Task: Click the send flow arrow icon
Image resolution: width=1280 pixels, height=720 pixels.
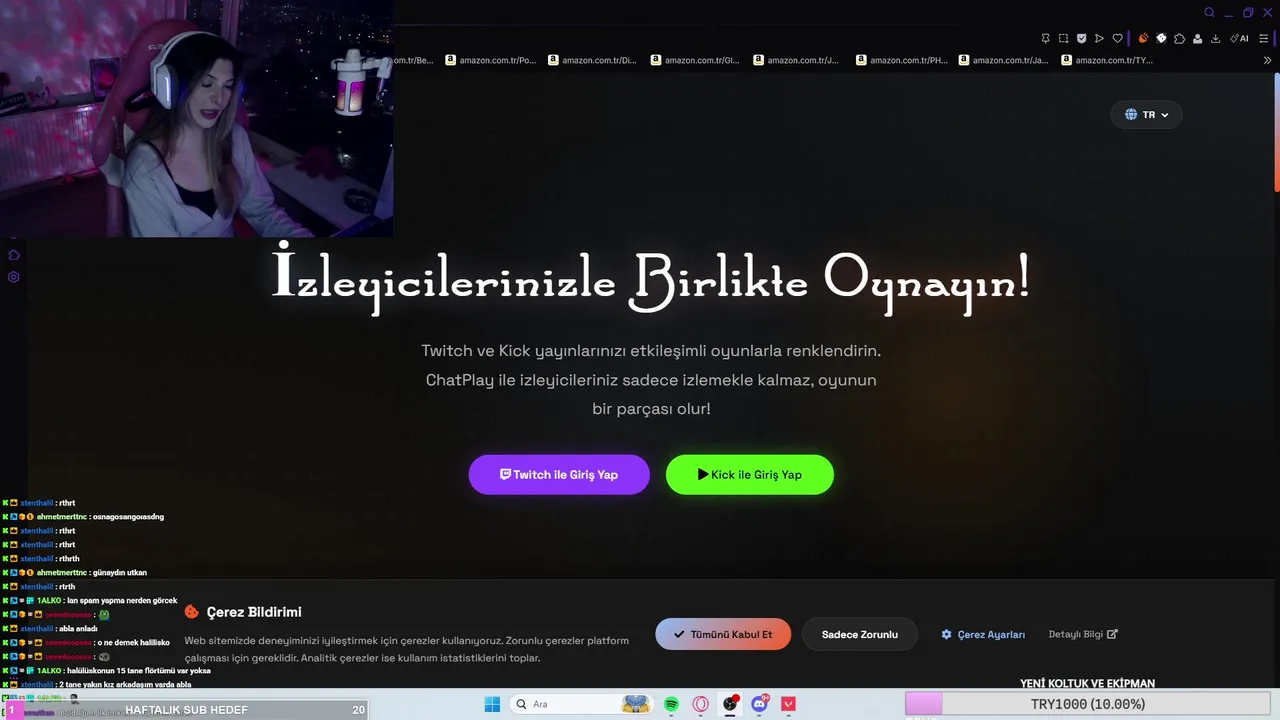Action: [1099, 39]
